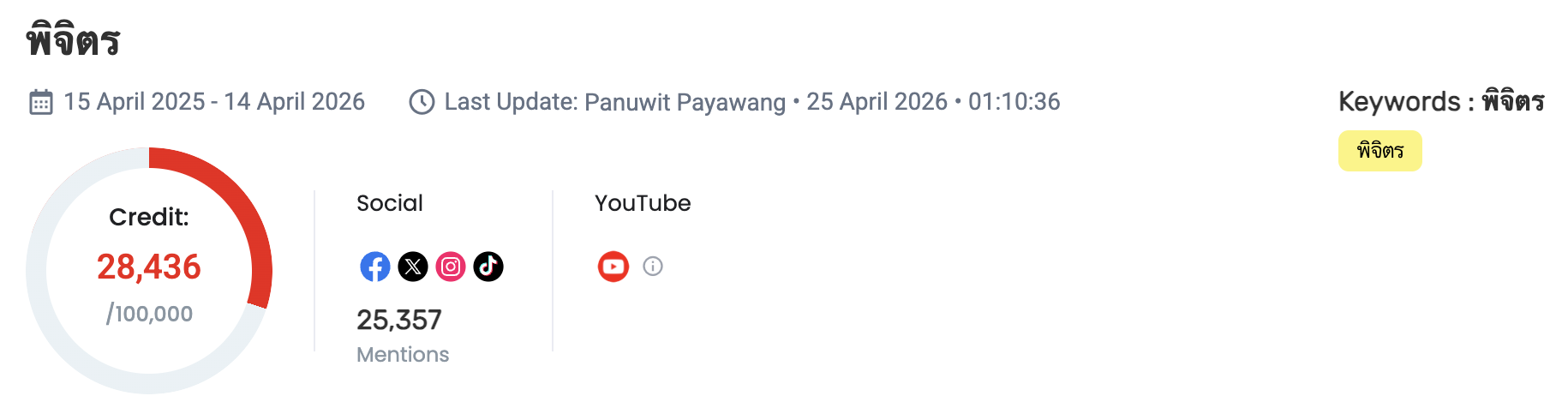The image size is (1568, 420).
Task: Click the 25,357 mentions count
Action: (399, 321)
